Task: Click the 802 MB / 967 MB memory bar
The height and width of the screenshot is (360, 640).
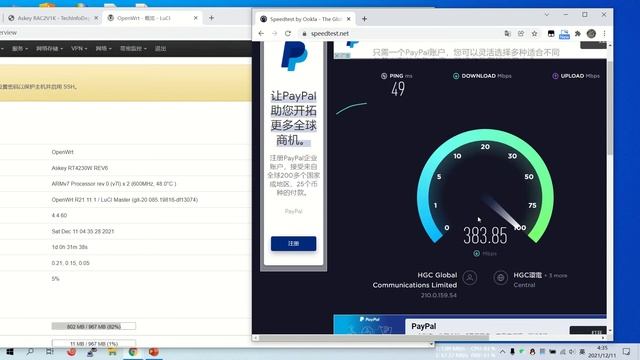Action: (93, 327)
